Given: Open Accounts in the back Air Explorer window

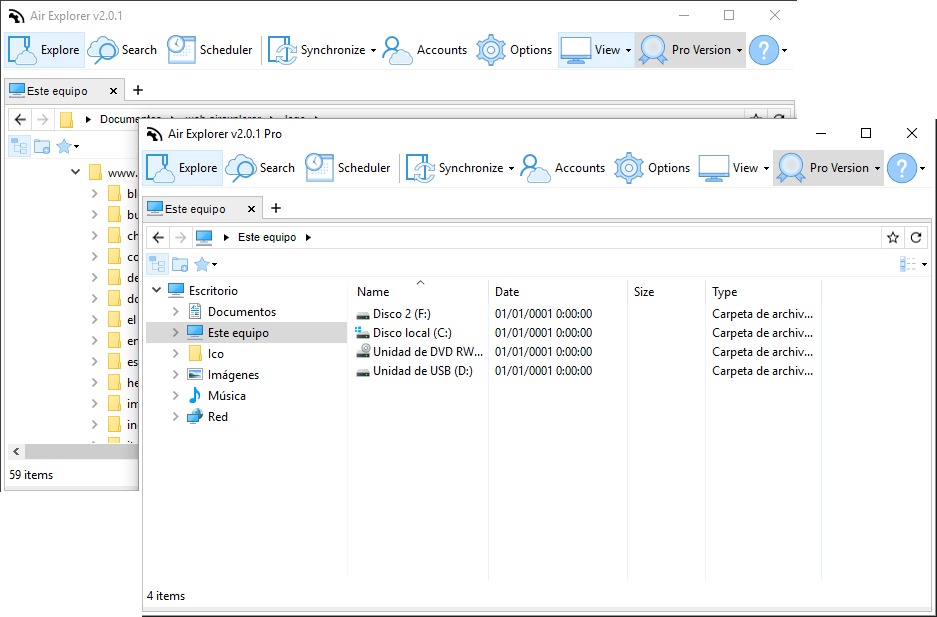Looking at the screenshot, I should pos(424,50).
